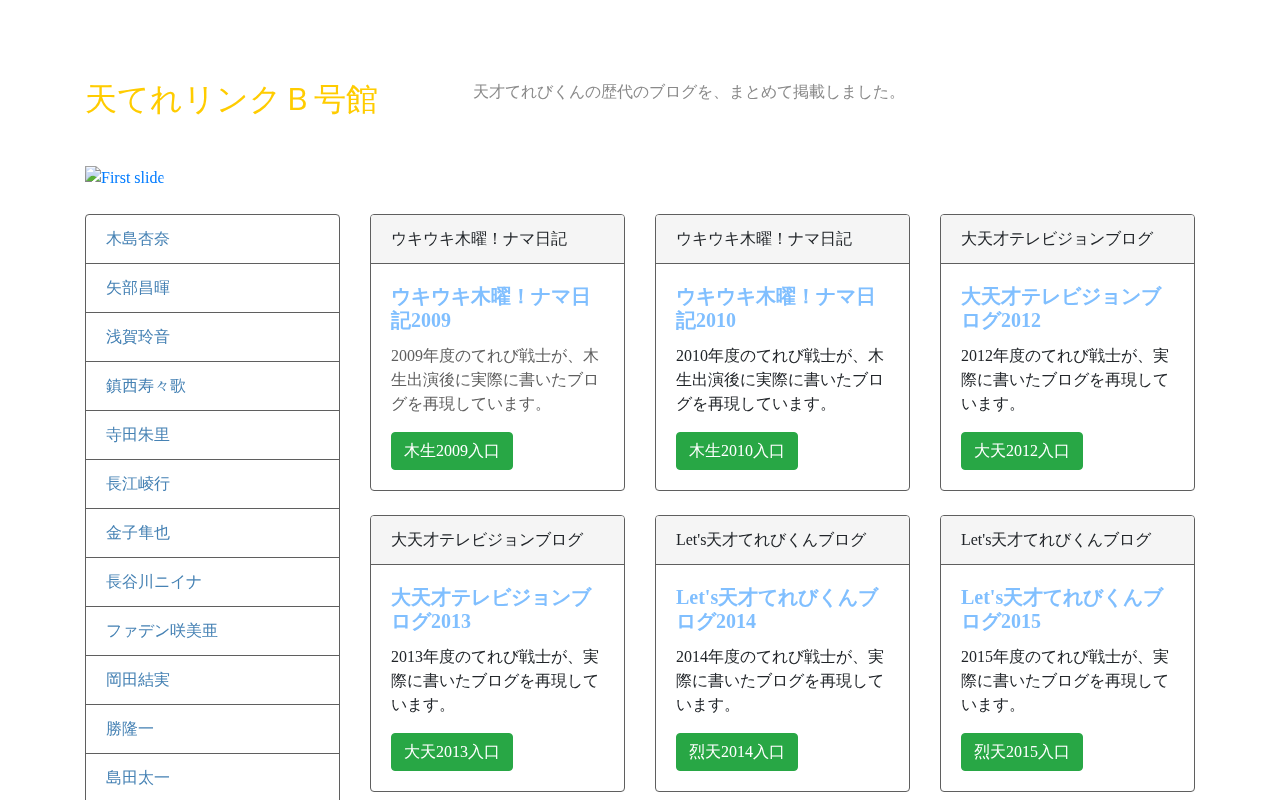This screenshot has width=1280, height=800.
Task: Go to the 長江崚行 list entry
Action: [x=212, y=484]
